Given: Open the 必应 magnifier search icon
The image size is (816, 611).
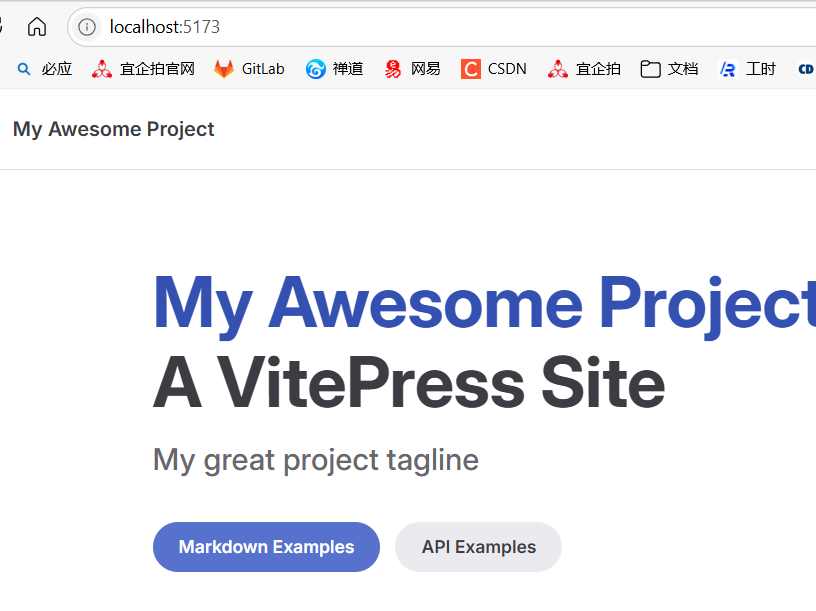Looking at the screenshot, I should [23, 68].
